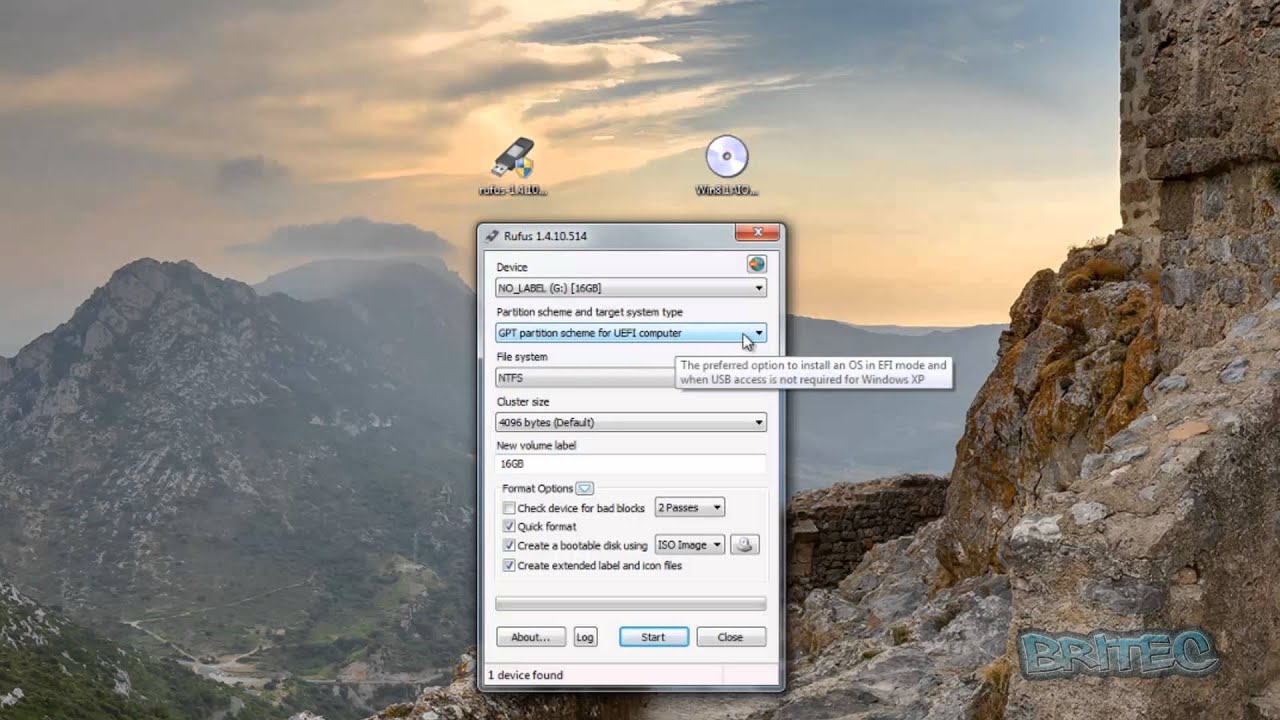Open the Log button
The image size is (1280, 720).
(x=585, y=637)
